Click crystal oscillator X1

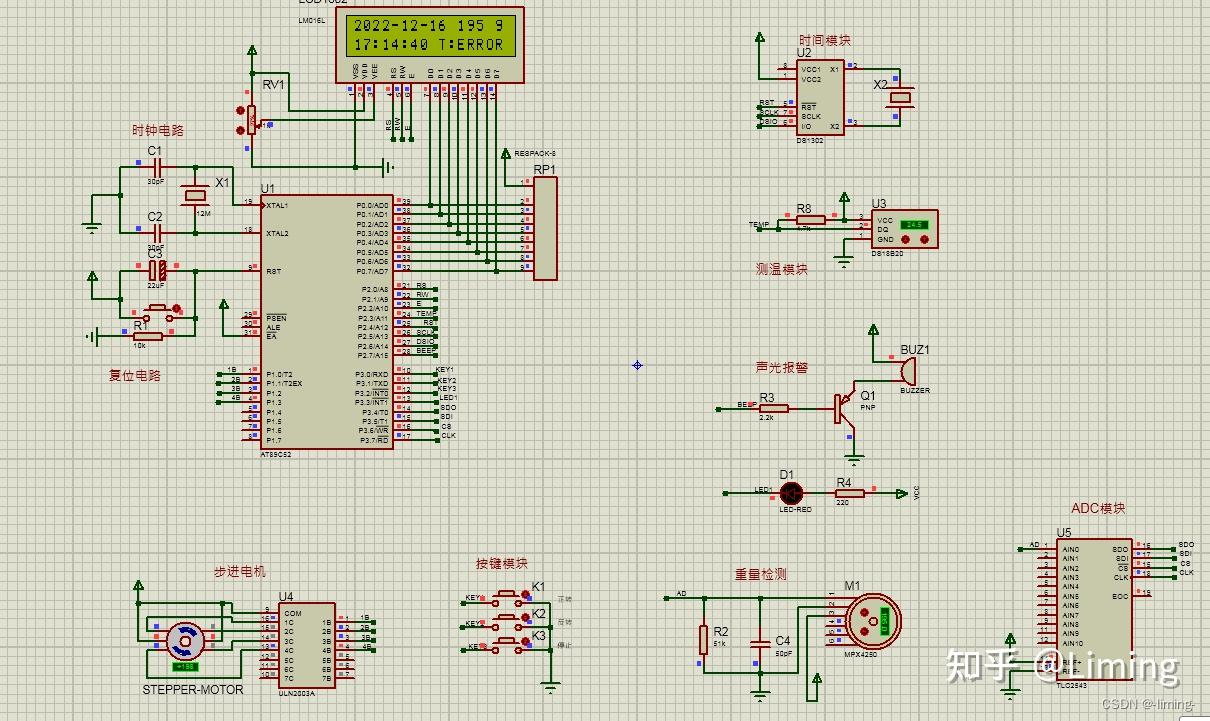(196, 196)
